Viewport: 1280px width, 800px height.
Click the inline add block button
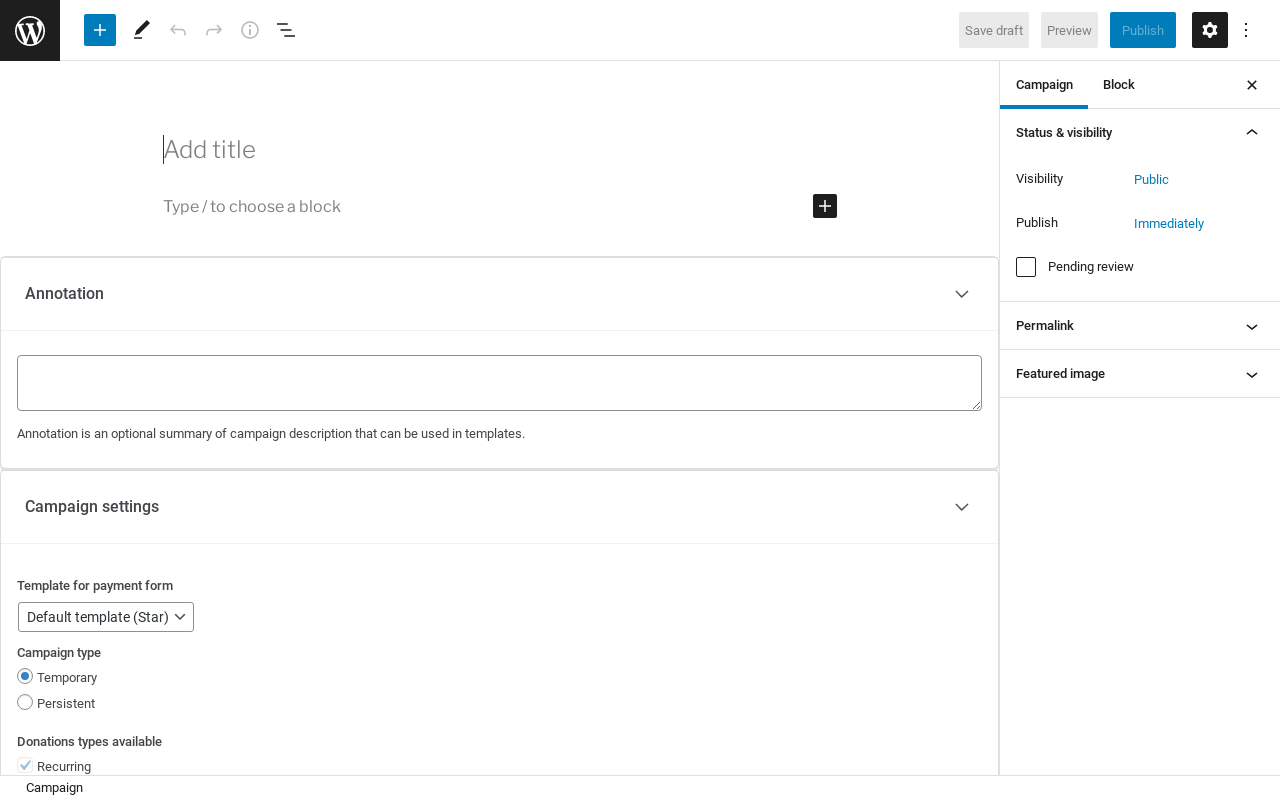click(825, 206)
